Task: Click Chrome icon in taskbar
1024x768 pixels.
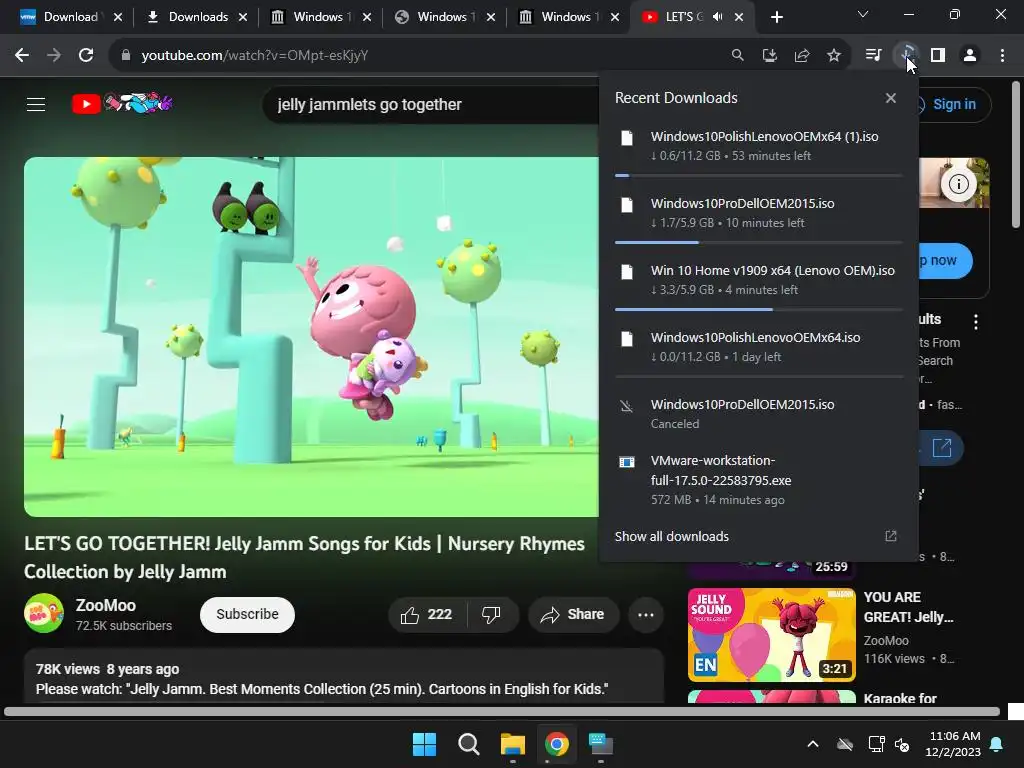Action: [x=556, y=744]
